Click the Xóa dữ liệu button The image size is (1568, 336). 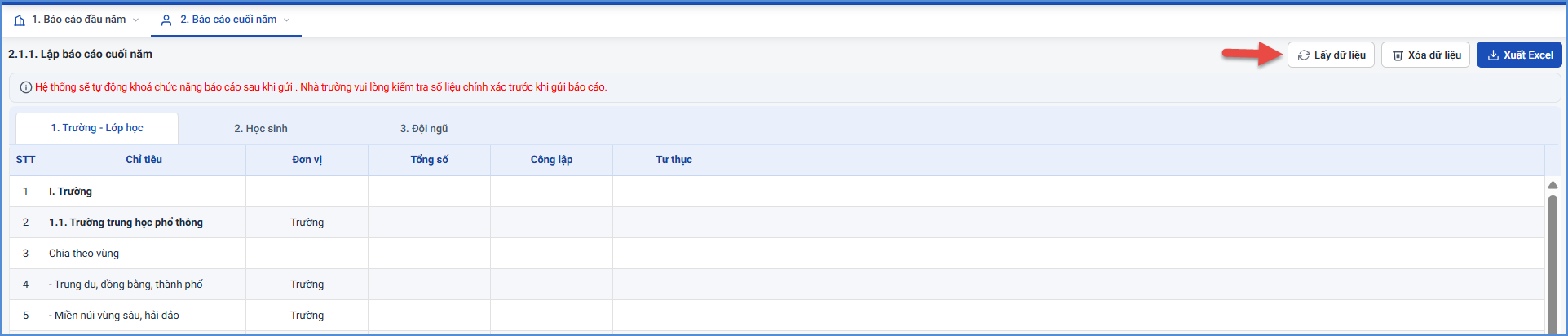point(1425,55)
